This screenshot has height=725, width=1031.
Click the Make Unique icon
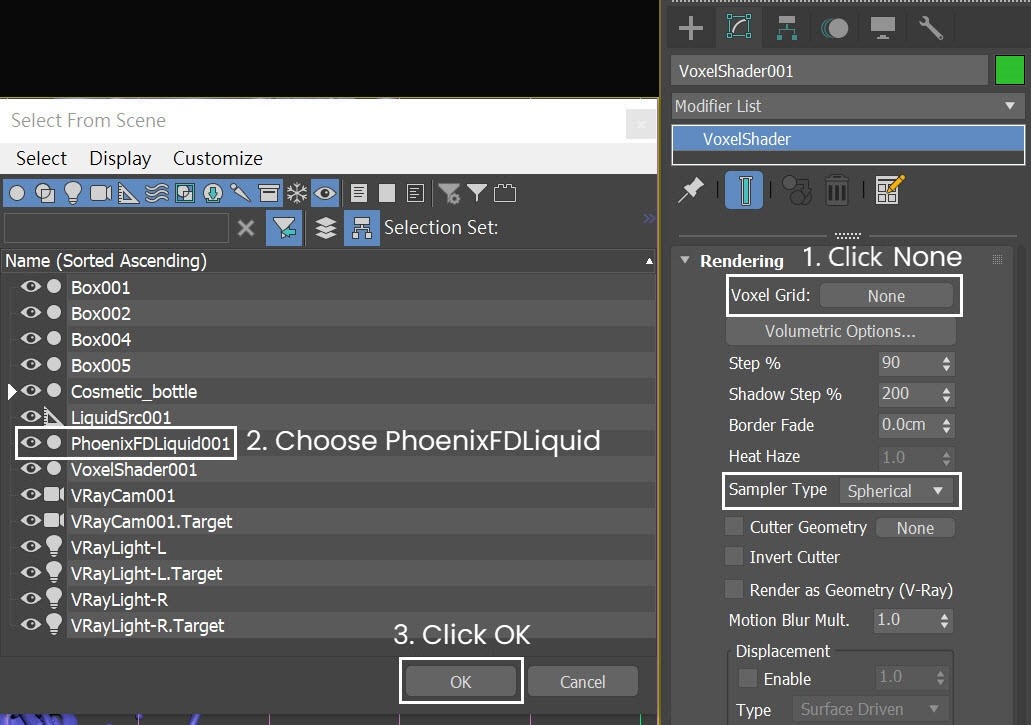pos(797,191)
